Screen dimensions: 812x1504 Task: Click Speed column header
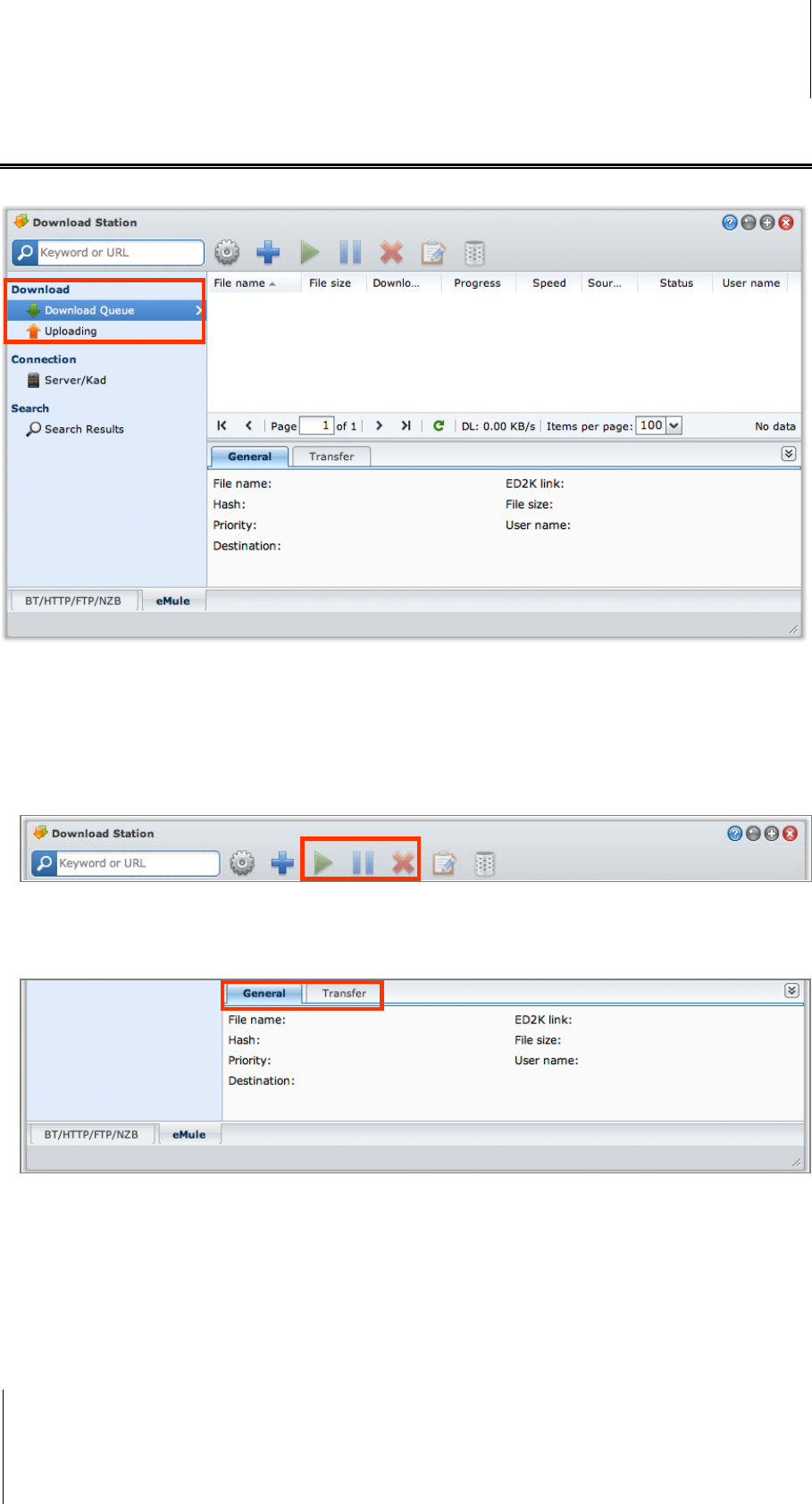549,283
